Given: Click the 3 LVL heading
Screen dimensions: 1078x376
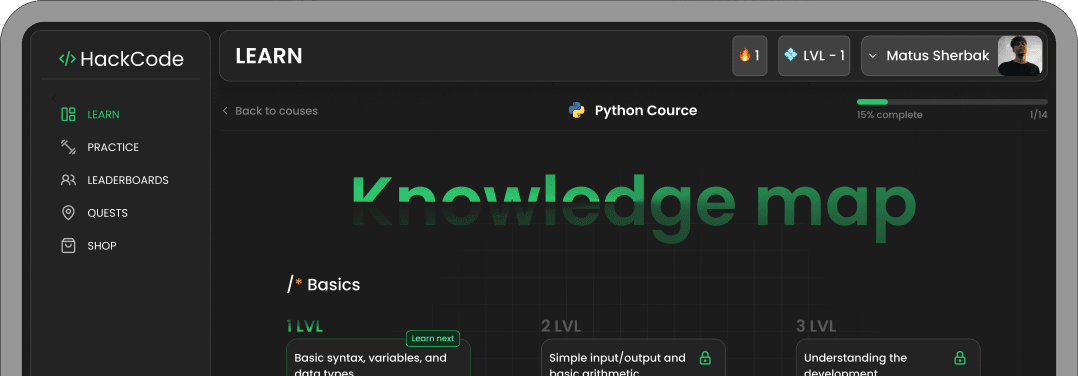Looking at the screenshot, I should coord(816,326).
